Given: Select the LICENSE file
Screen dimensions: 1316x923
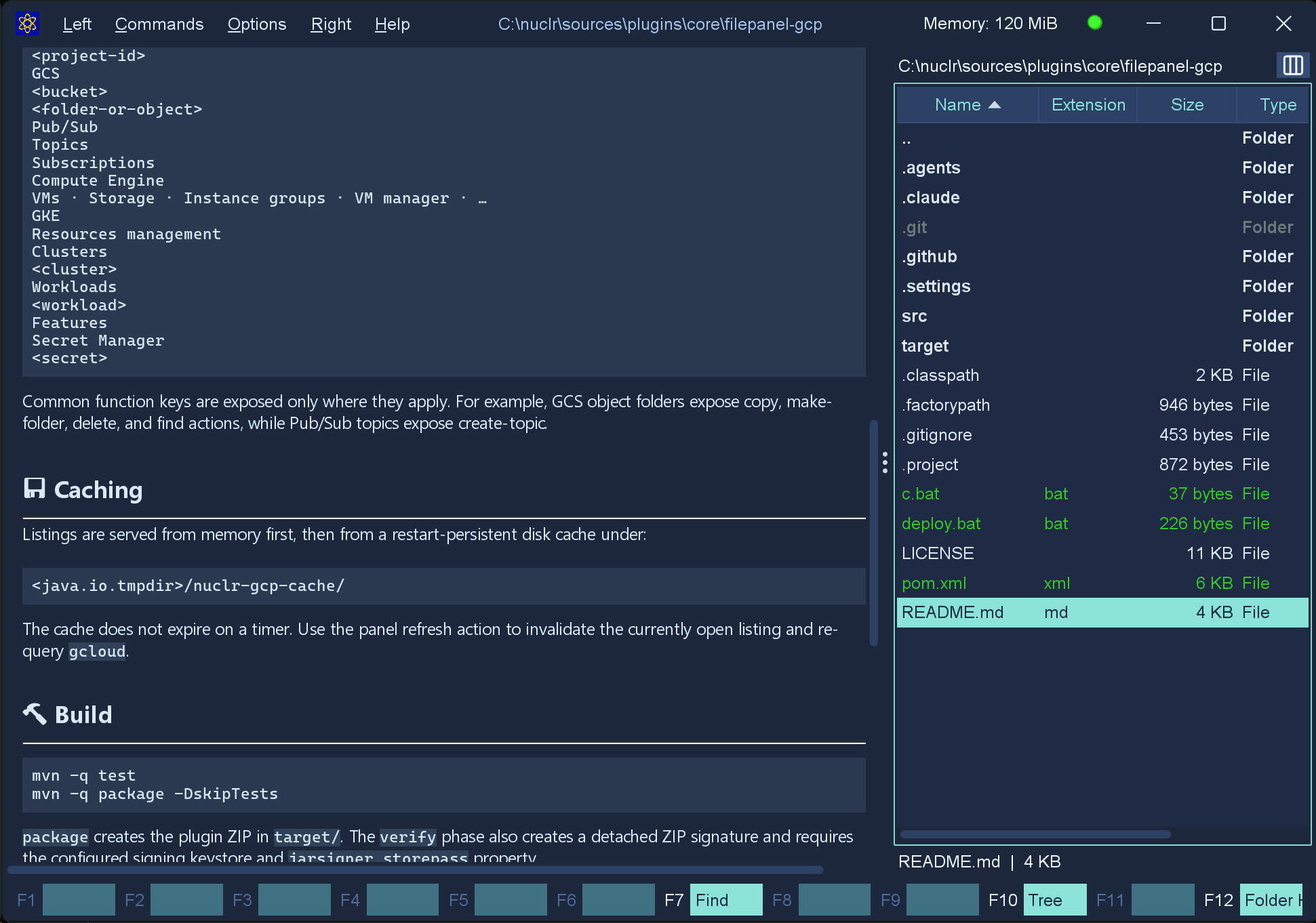Looking at the screenshot, I should point(1102,554).
